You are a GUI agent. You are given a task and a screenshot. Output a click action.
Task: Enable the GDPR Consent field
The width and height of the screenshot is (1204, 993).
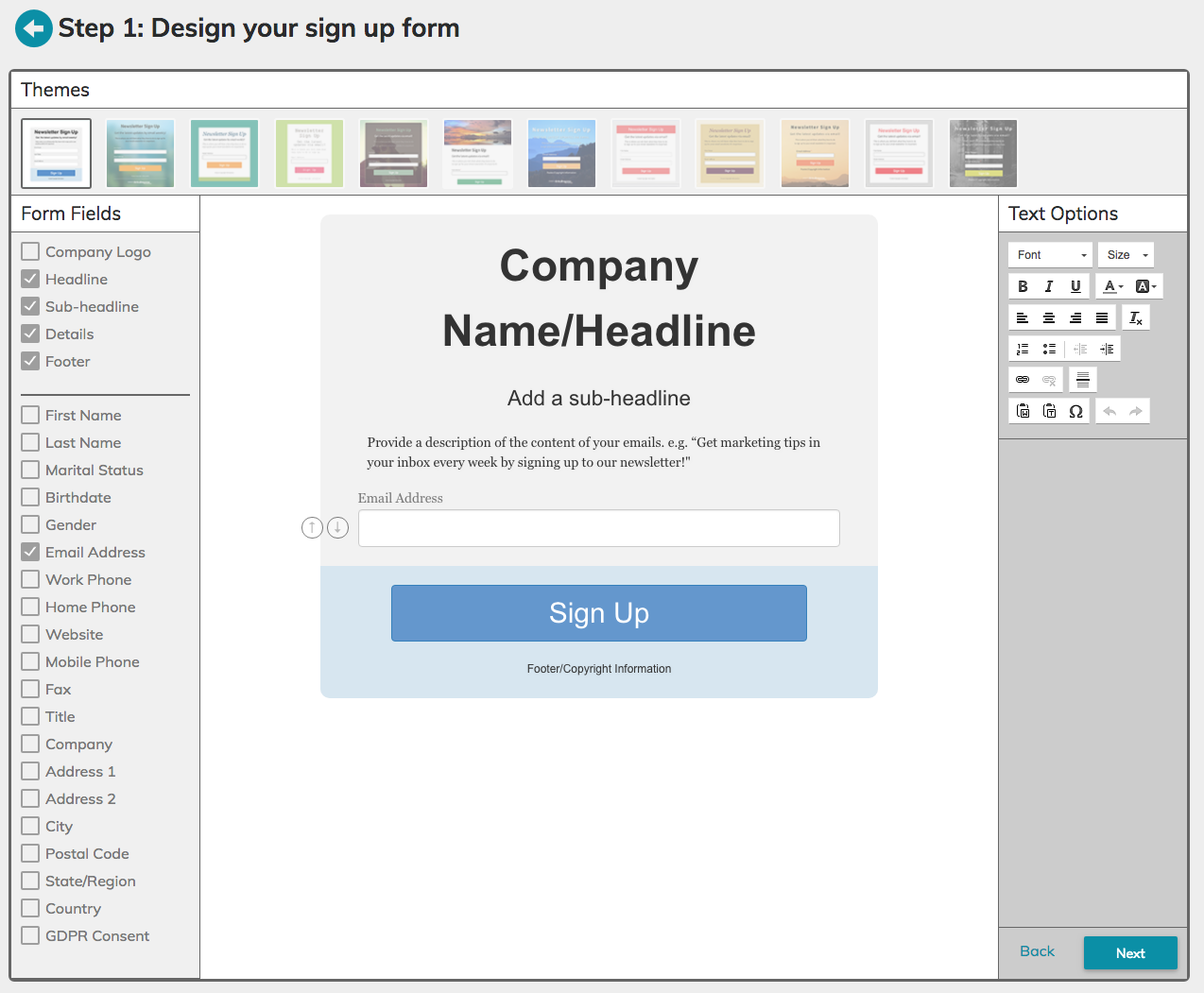click(29, 935)
